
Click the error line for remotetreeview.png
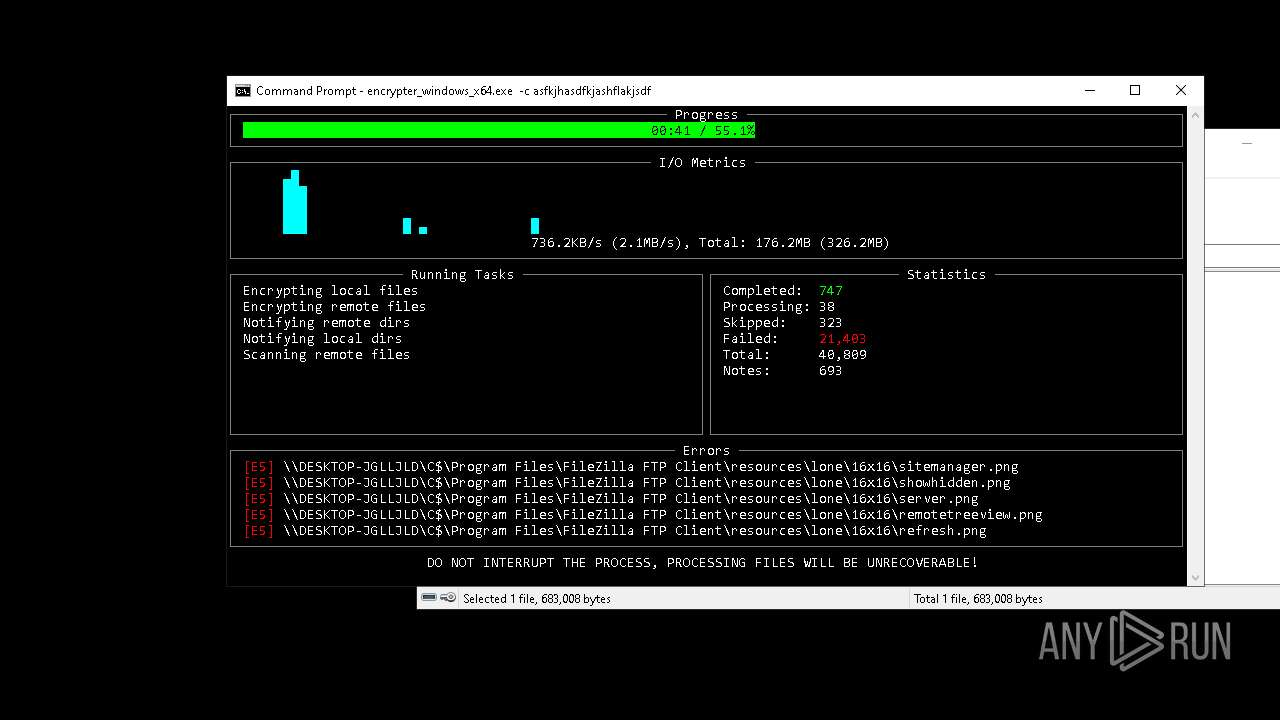click(x=643, y=515)
